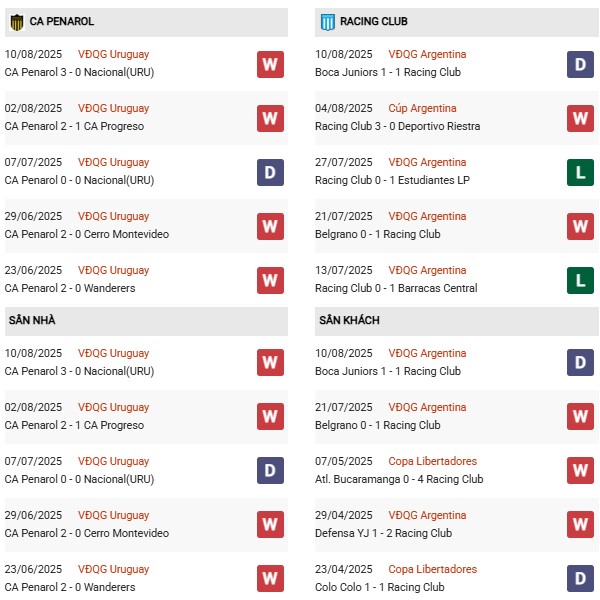Screen dimensions: 600x600
Task: Click the CA Penarol club crest
Action: click(x=17, y=22)
